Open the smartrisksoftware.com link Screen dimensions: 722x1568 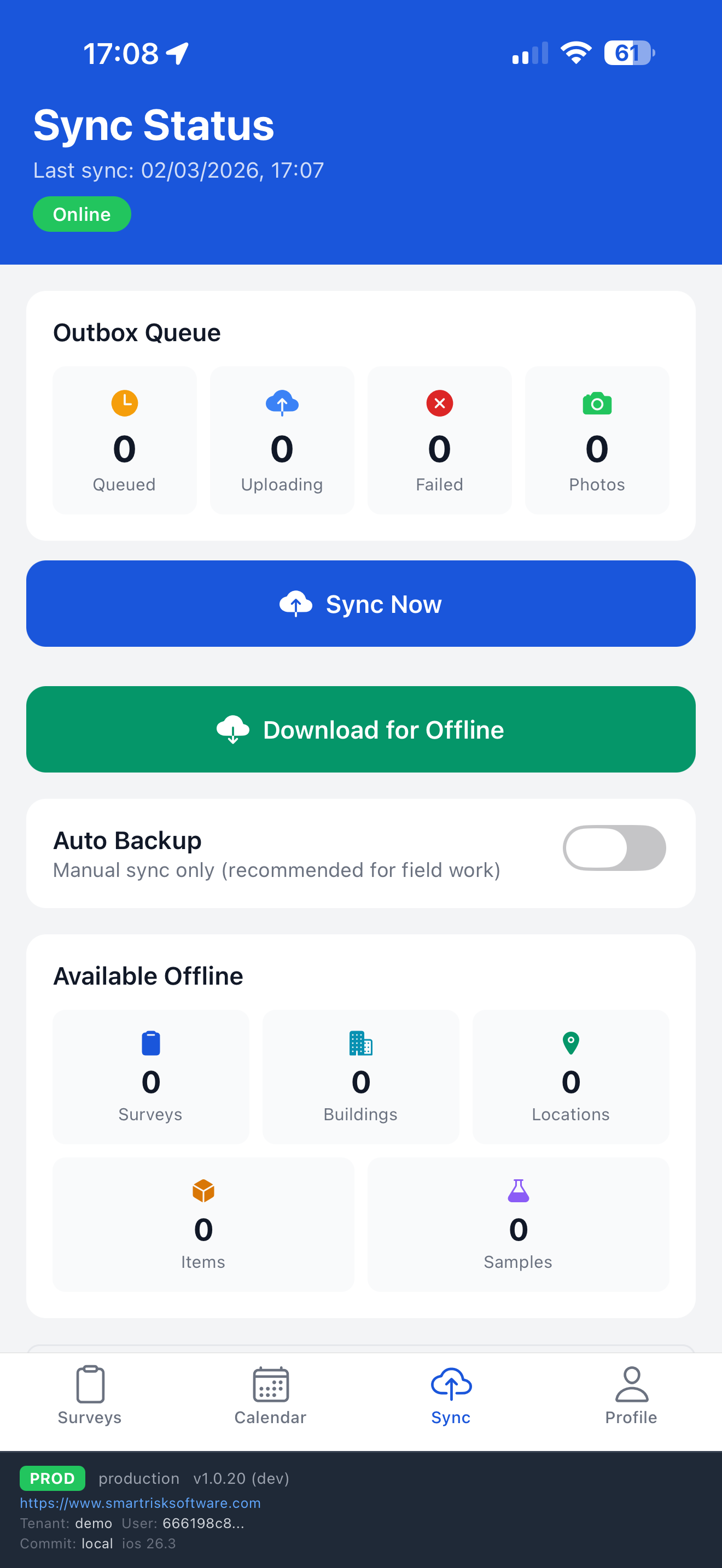pos(140,1503)
